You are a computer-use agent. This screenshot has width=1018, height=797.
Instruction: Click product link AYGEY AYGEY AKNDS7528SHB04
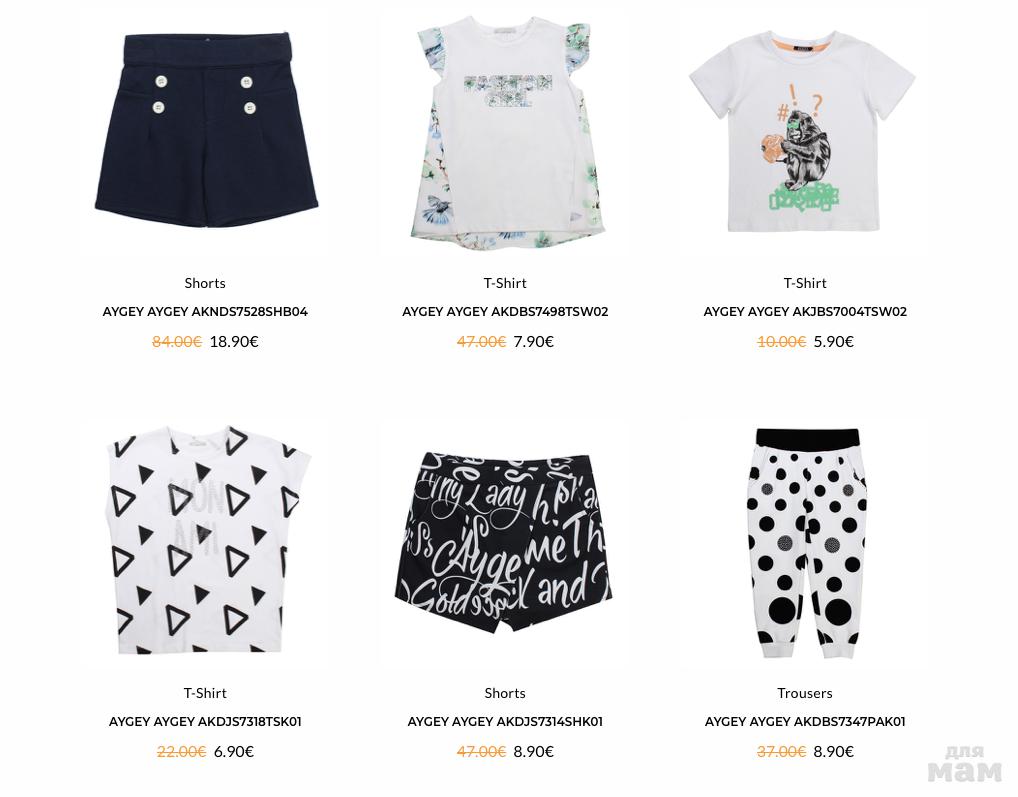click(x=205, y=312)
